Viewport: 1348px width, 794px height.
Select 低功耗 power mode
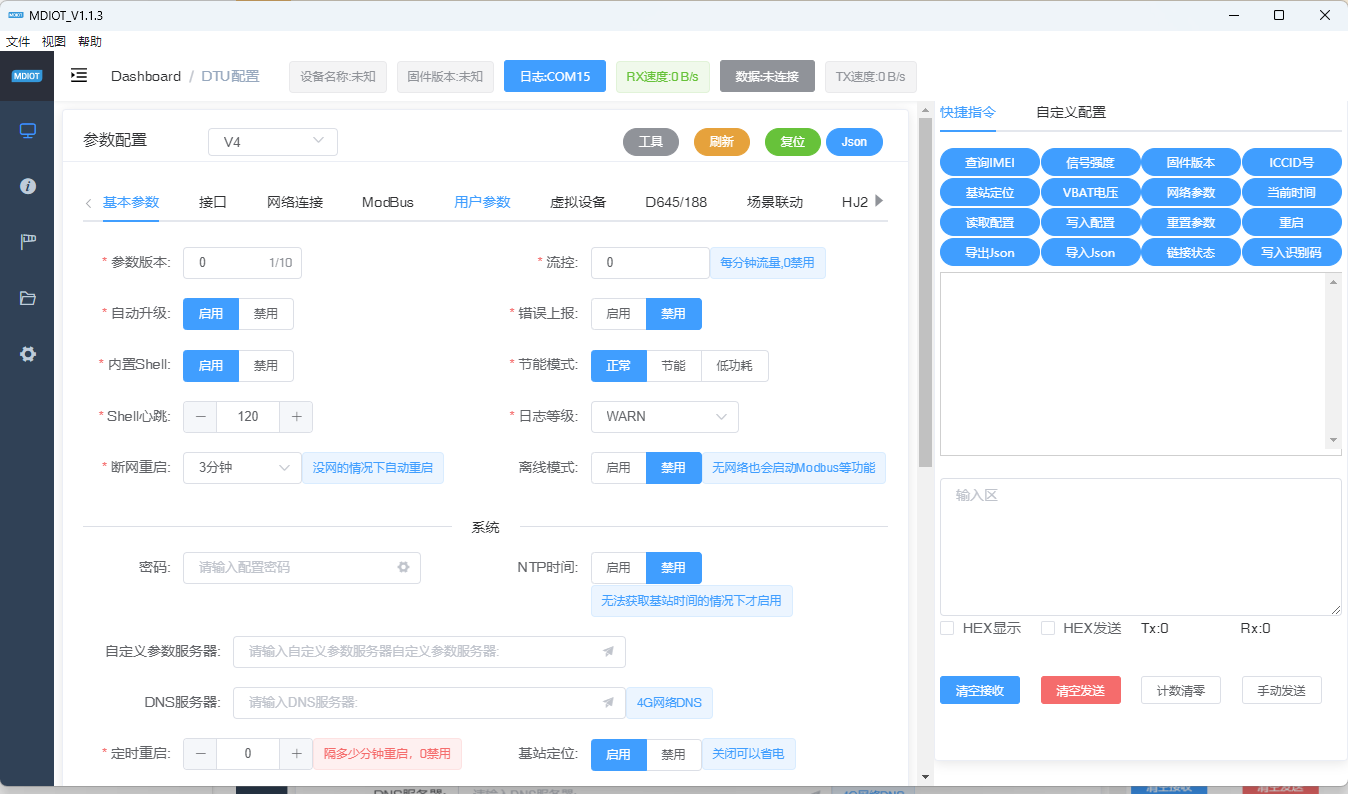(x=735, y=366)
